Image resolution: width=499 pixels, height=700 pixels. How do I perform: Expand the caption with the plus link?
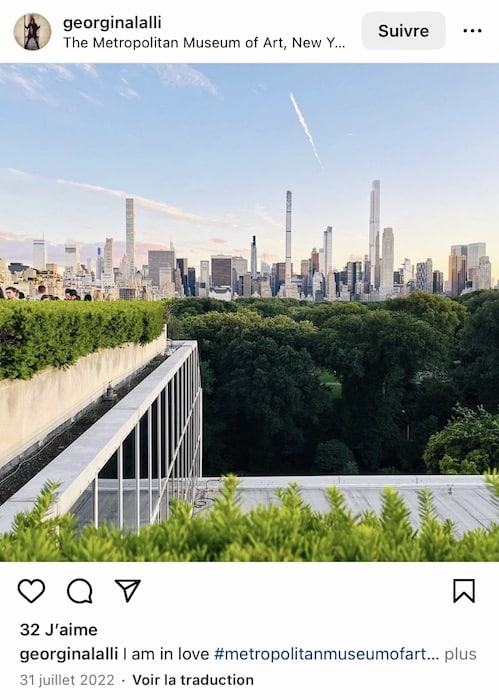(461, 654)
